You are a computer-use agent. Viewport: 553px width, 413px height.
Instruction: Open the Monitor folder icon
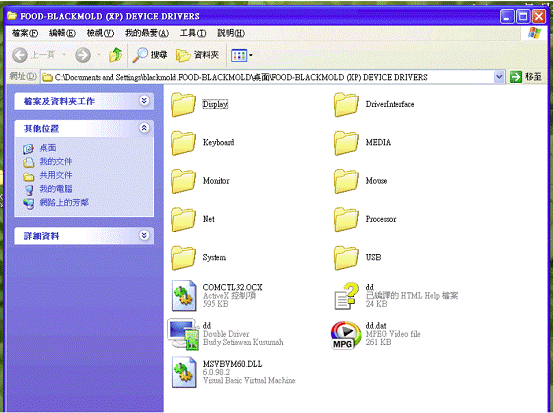183,181
